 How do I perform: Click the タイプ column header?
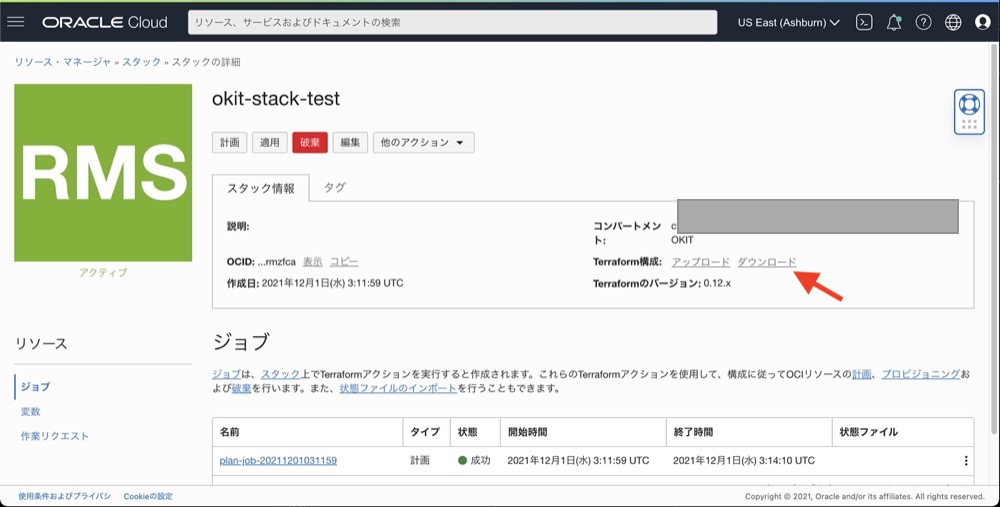pyautogui.click(x=425, y=432)
